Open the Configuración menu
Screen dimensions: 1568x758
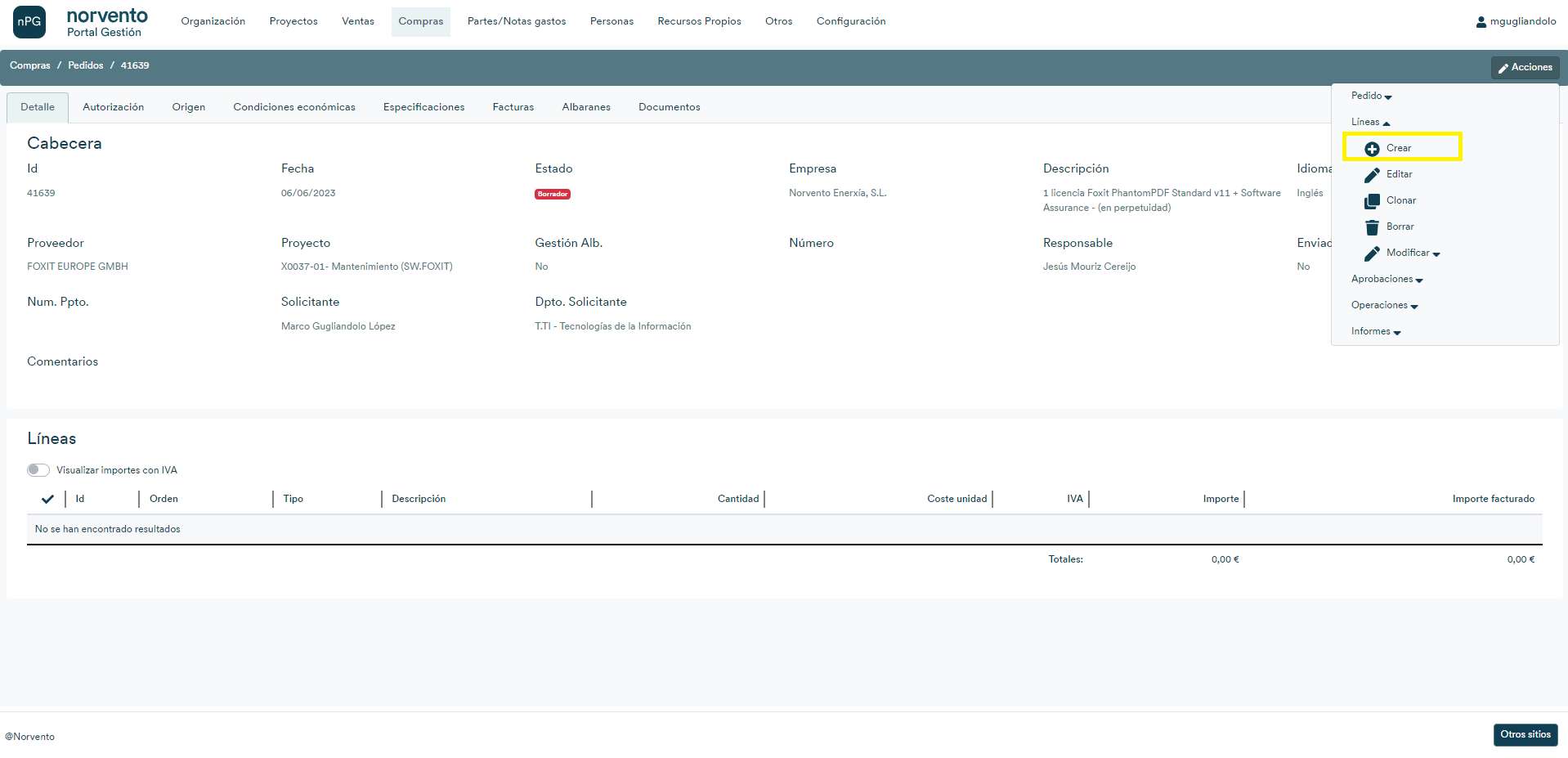point(851,21)
